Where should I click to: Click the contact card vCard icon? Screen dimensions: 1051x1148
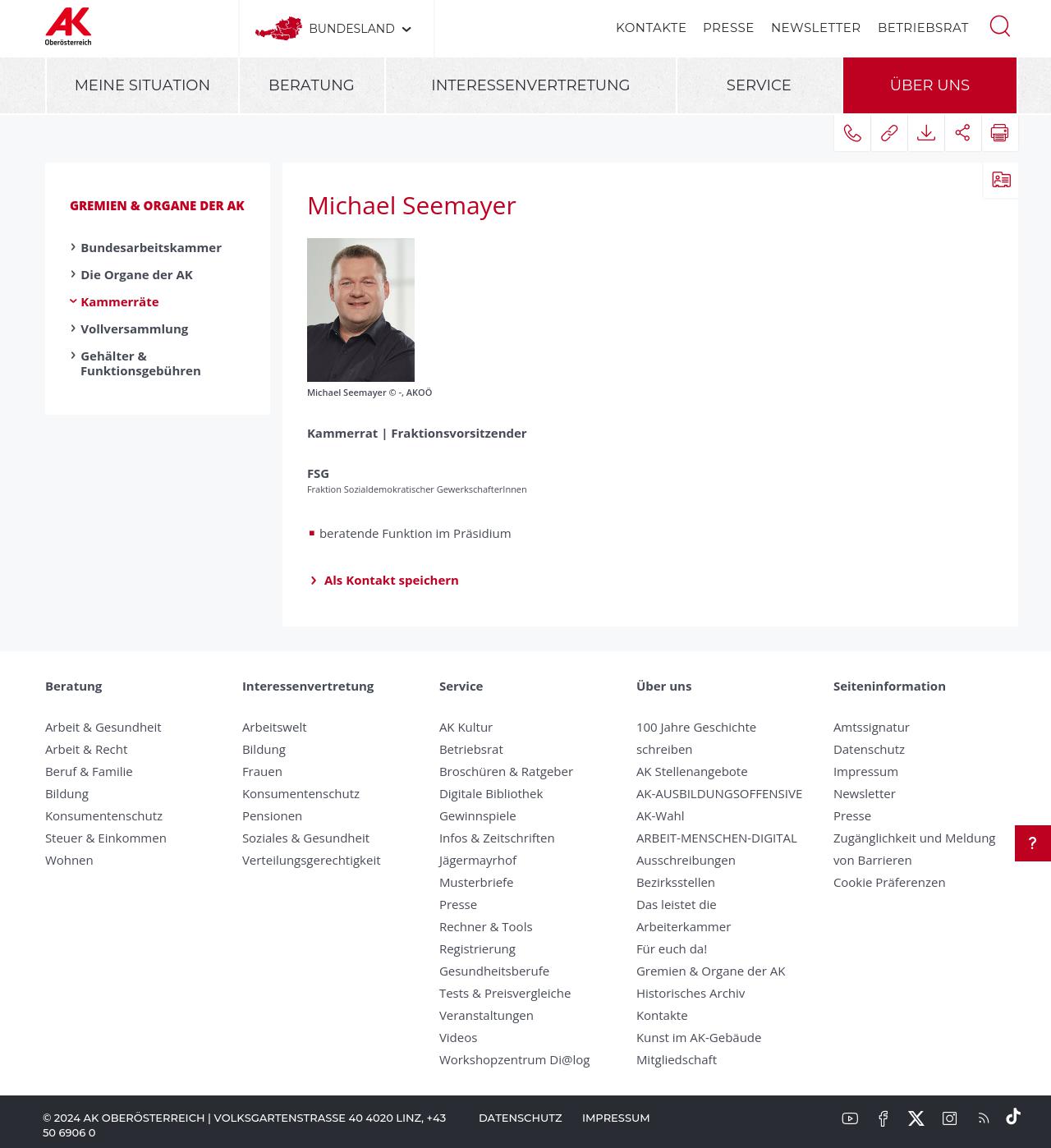[x=1001, y=180]
